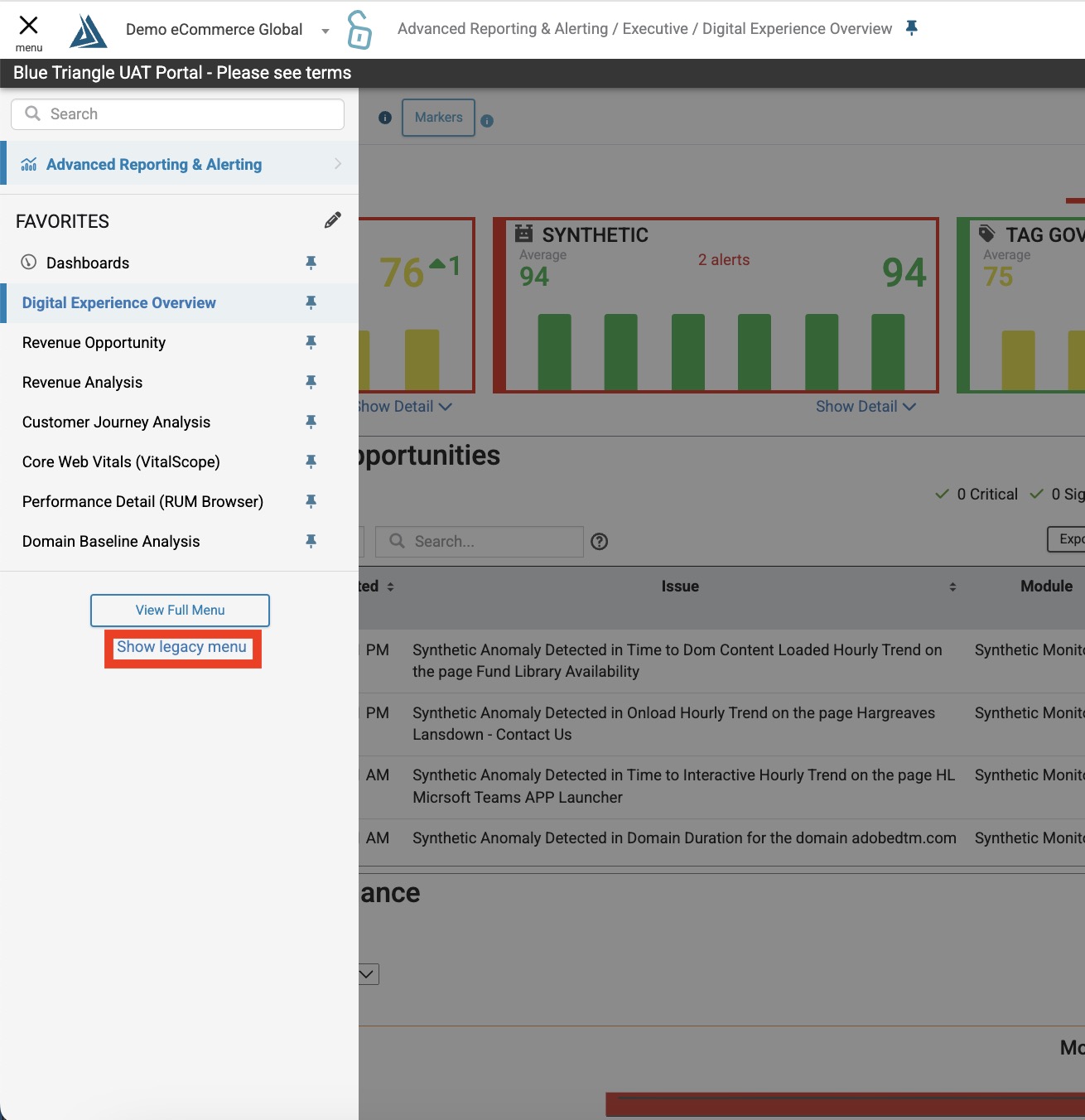
Task: Click the open padlock icon
Action: pos(359,30)
